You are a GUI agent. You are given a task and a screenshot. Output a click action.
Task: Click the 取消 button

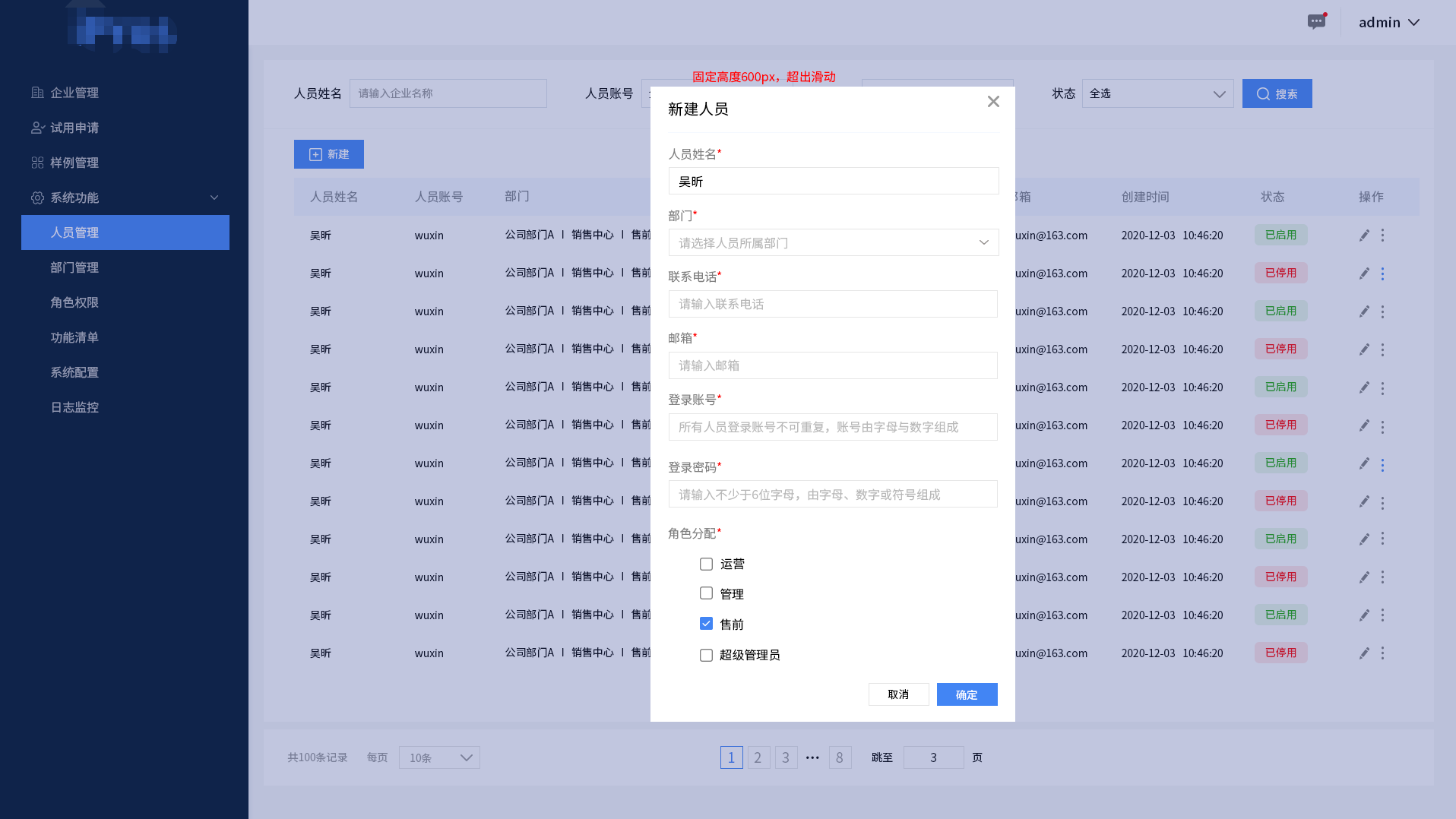(898, 694)
